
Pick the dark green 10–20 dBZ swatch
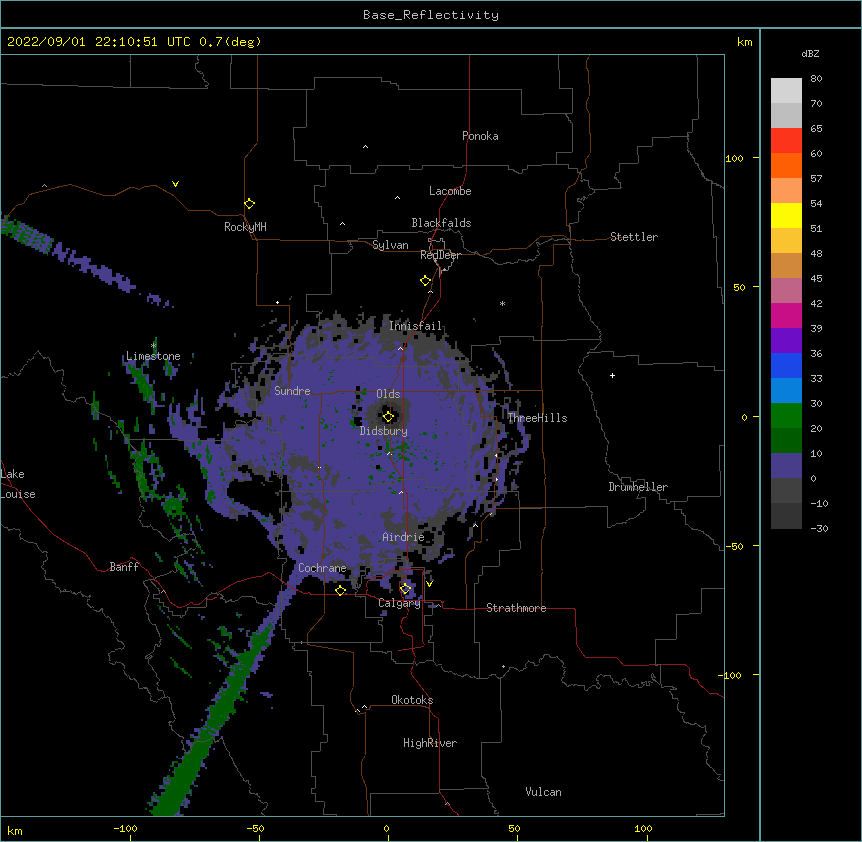(x=786, y=441)
